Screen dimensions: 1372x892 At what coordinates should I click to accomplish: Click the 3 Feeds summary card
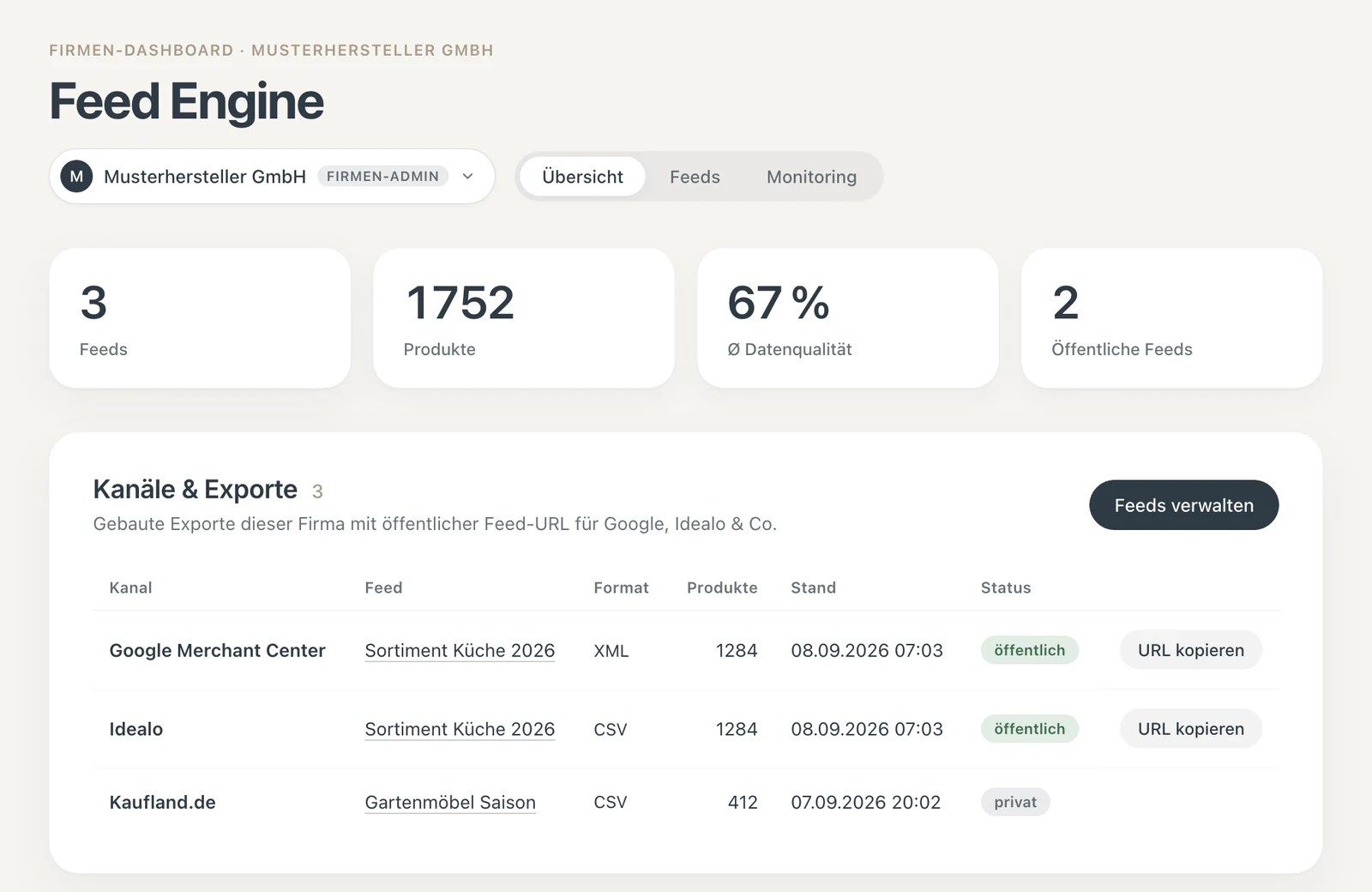(x=200, y=318)
